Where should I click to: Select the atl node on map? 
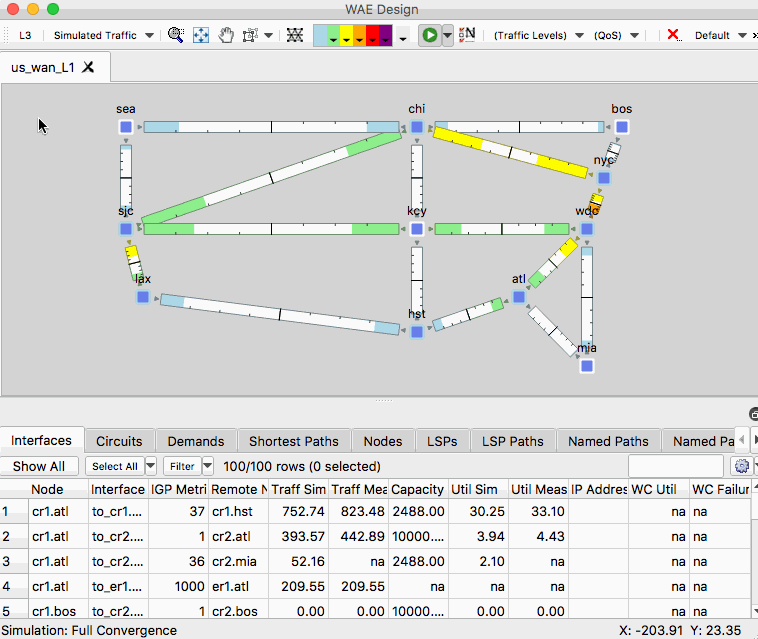(519, 296)
